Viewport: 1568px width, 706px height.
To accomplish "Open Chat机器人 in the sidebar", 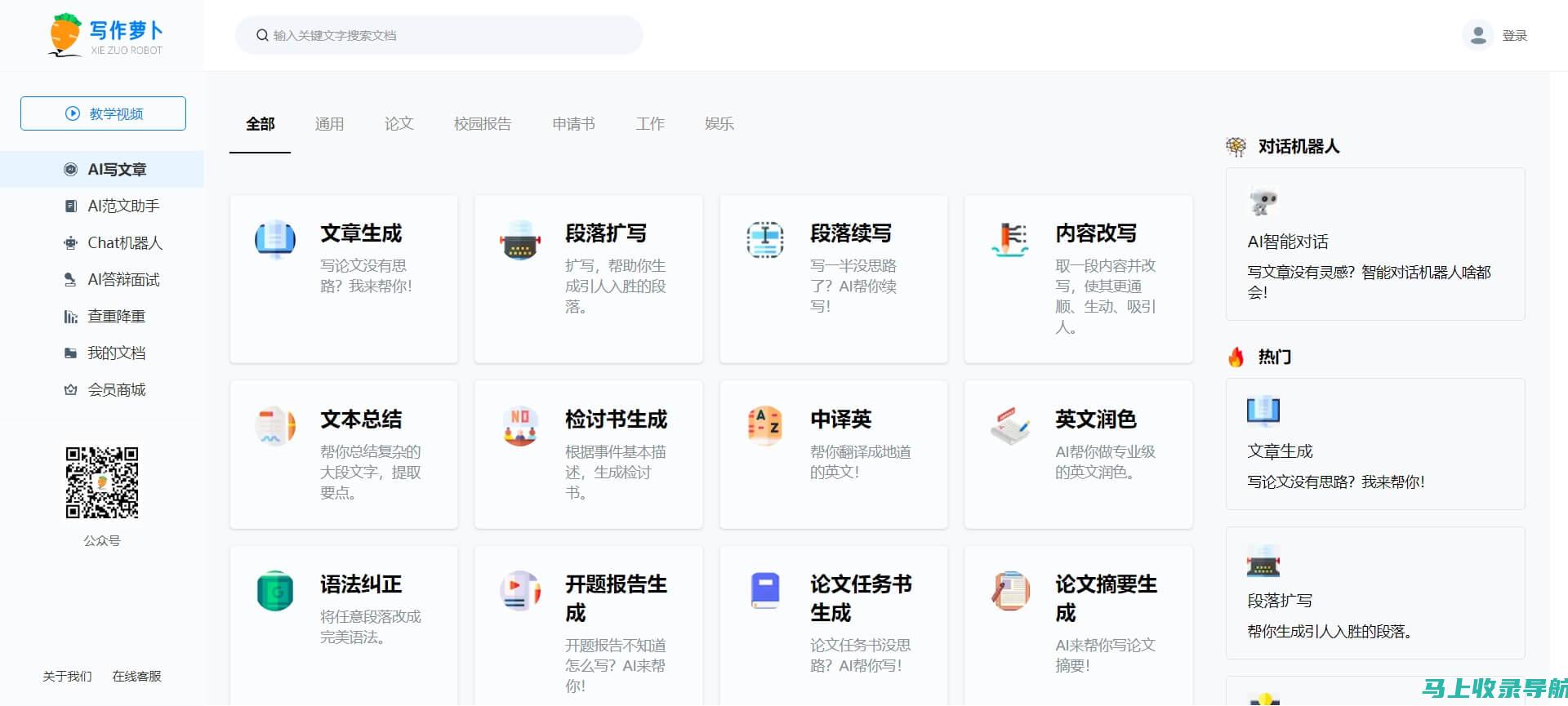I will (x=102, y=242).
